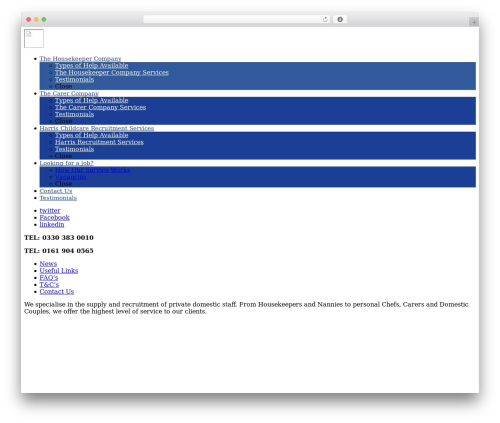The height and width of the screenshot is (423, 500).
Task: Open Testimonials under Harris Childcare Recruitment
Action: 74,149
